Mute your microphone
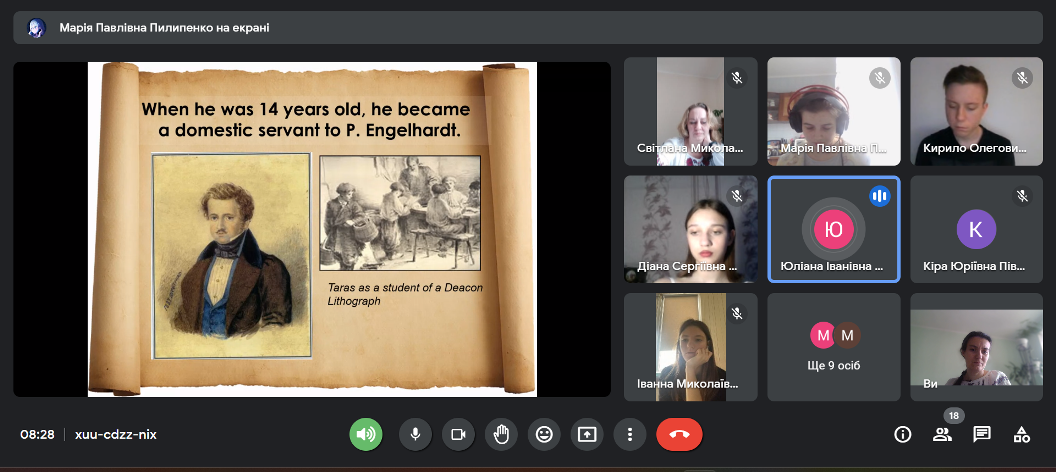 (x=416, y=434)
